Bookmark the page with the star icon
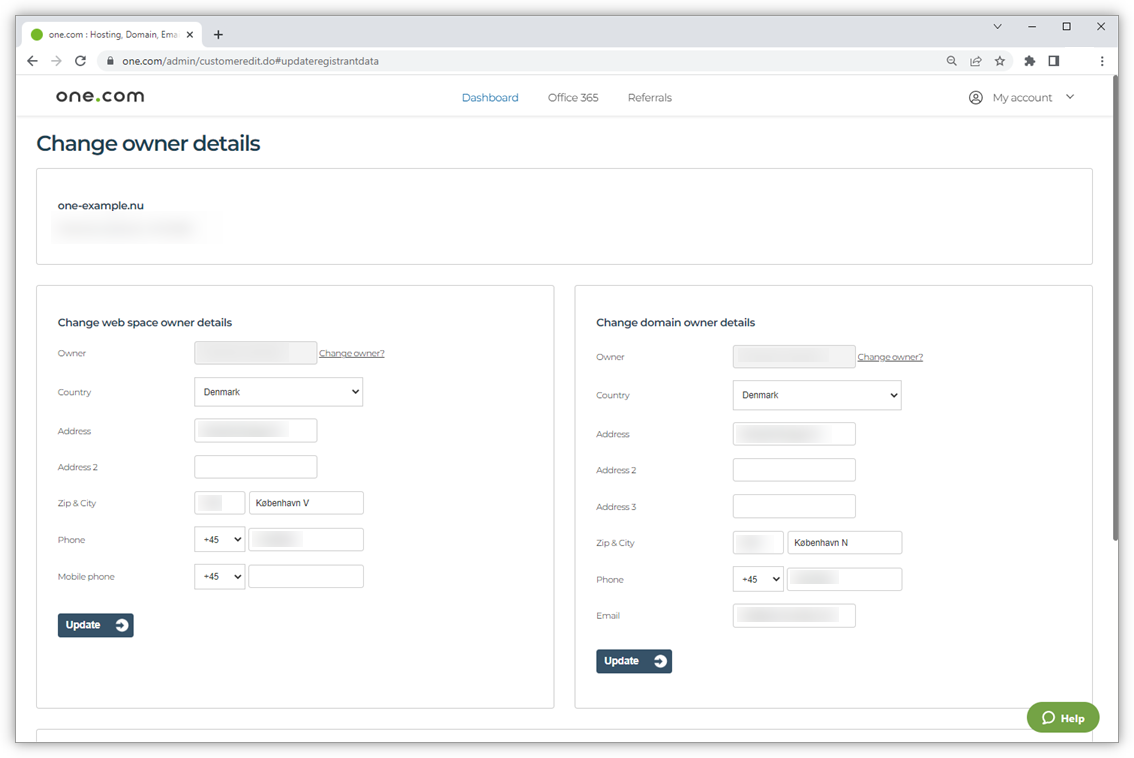1134x758 pixels. 1000,60
